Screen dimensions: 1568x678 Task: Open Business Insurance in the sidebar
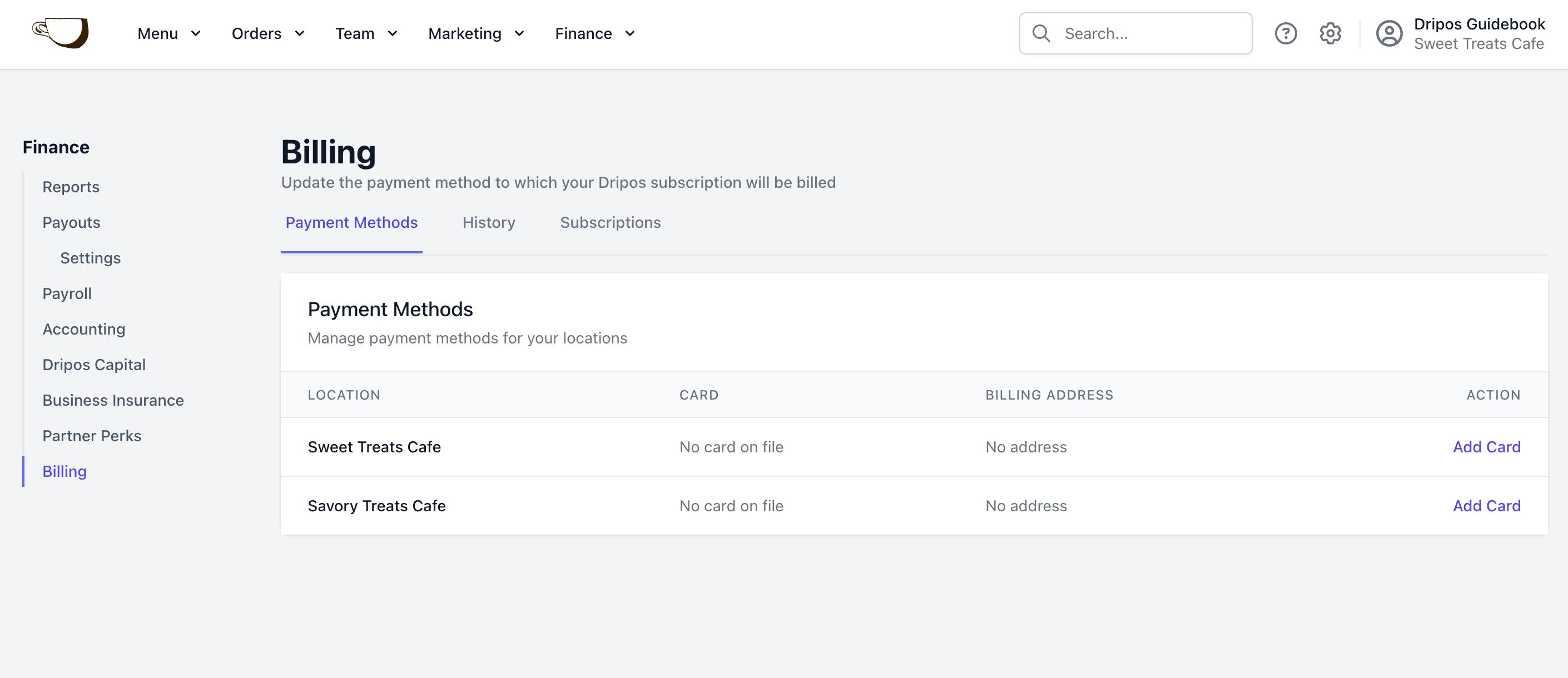[113, 401]
